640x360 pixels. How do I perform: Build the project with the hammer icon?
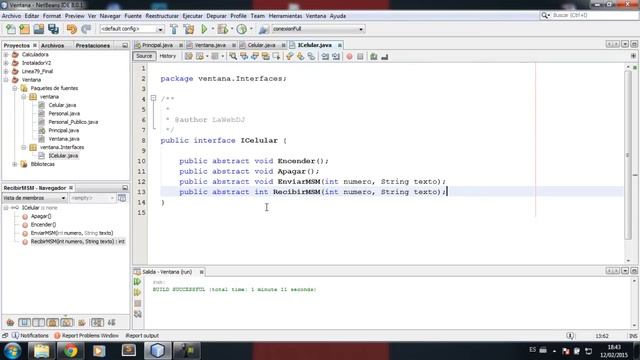(174, 29)
